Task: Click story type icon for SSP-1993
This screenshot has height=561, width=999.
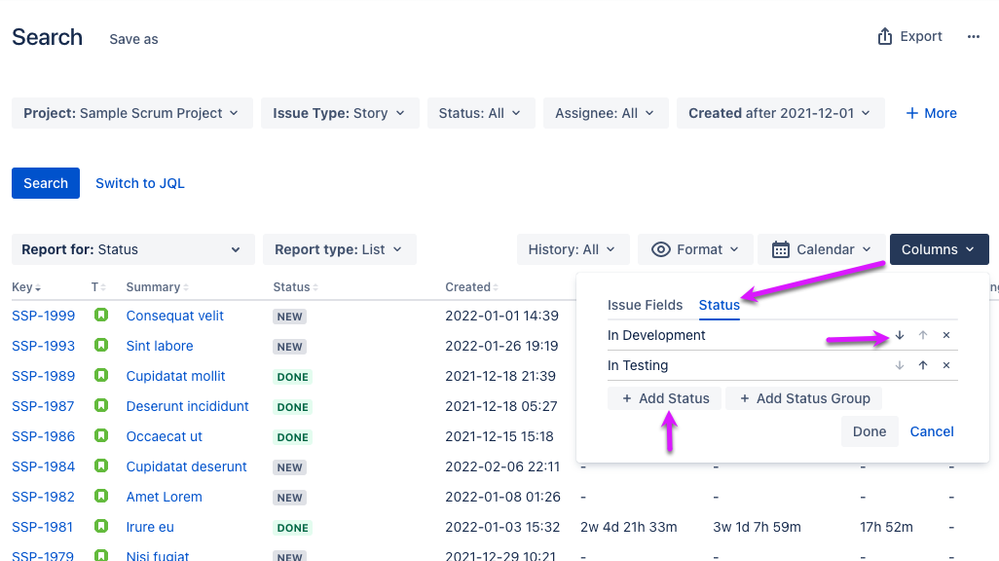Action: [101, 345]
